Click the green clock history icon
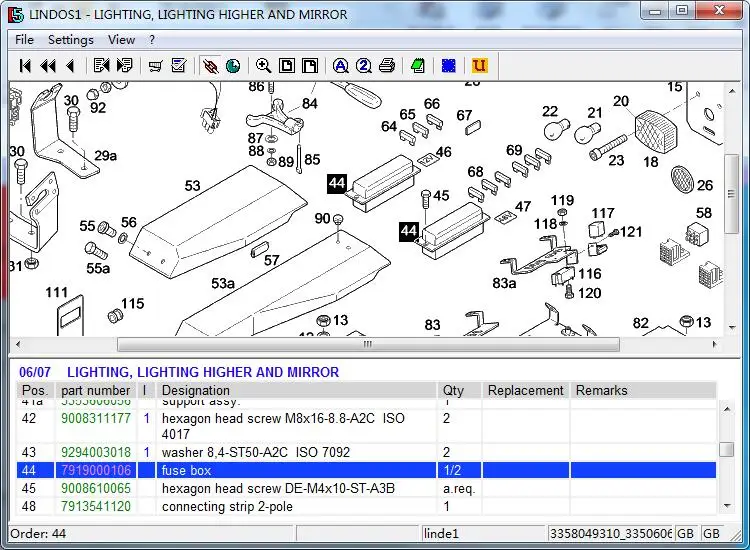 pyautogui.click(x=233, y=66)
